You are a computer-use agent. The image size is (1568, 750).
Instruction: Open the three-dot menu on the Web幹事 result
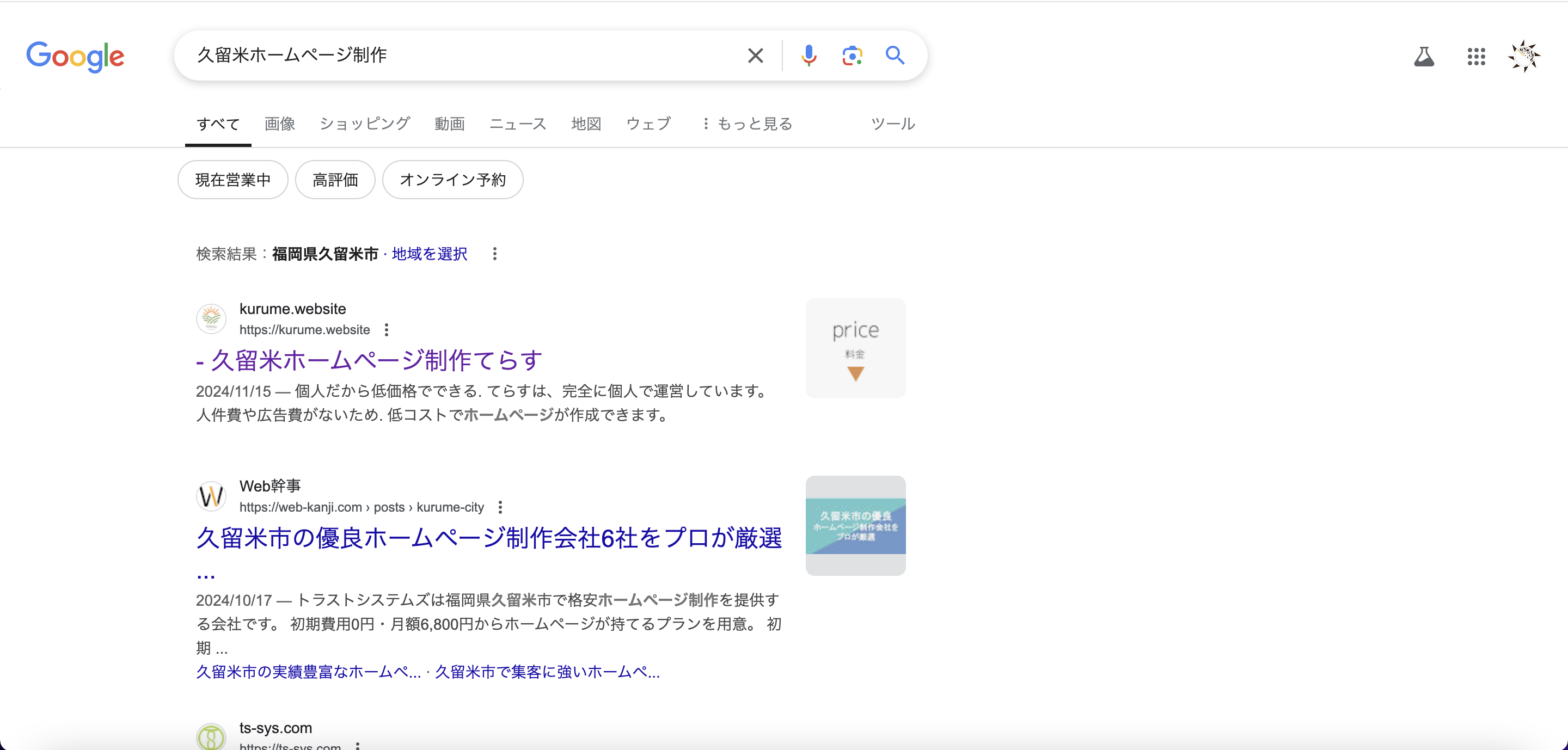(500, 507)
